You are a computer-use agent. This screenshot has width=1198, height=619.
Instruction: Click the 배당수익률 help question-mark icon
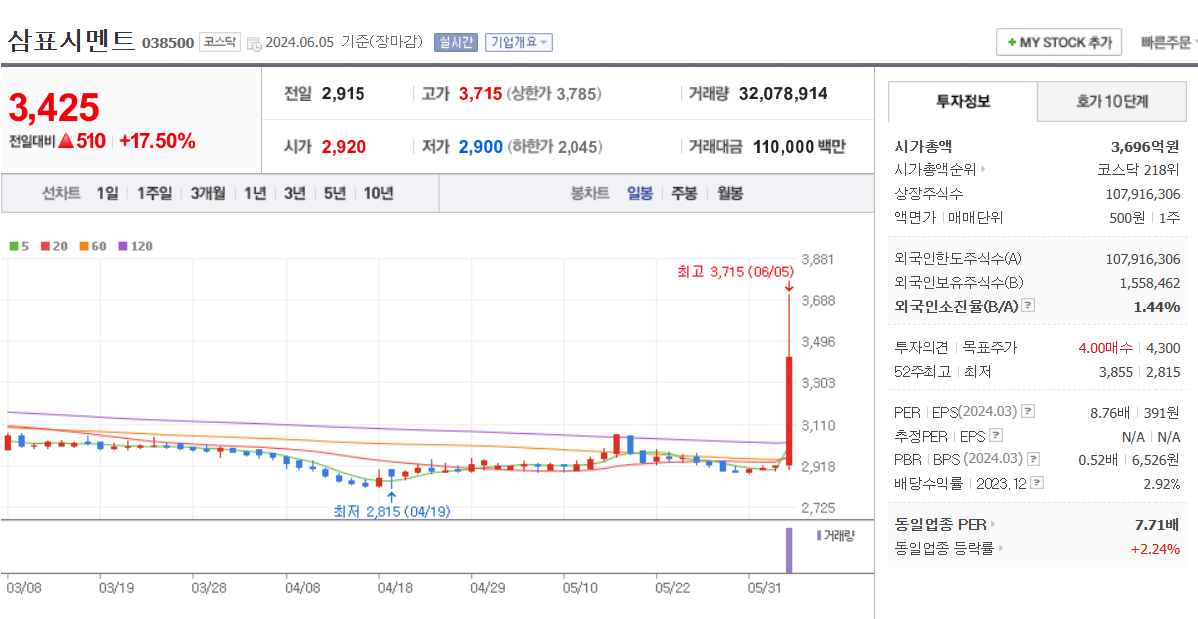coord(1037,483)
